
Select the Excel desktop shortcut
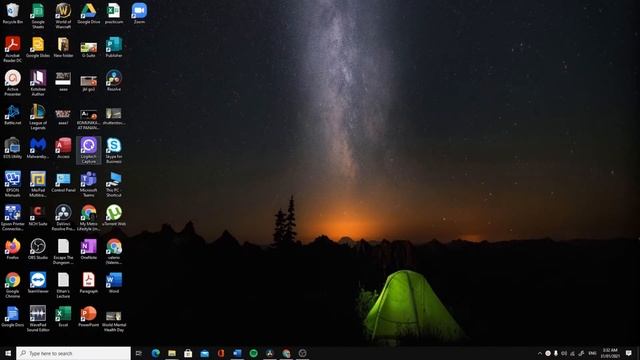[x=63, y=316]
